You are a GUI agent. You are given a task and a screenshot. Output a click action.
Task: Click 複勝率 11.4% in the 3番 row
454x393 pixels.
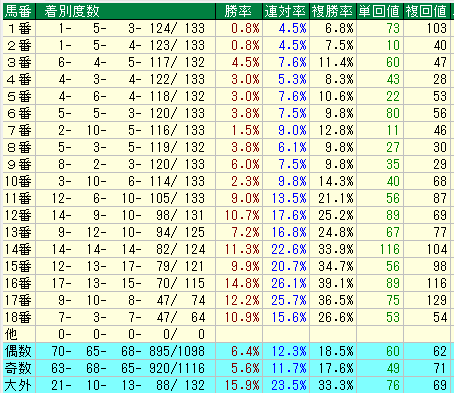pyautogui.click(x=336, y=63)
